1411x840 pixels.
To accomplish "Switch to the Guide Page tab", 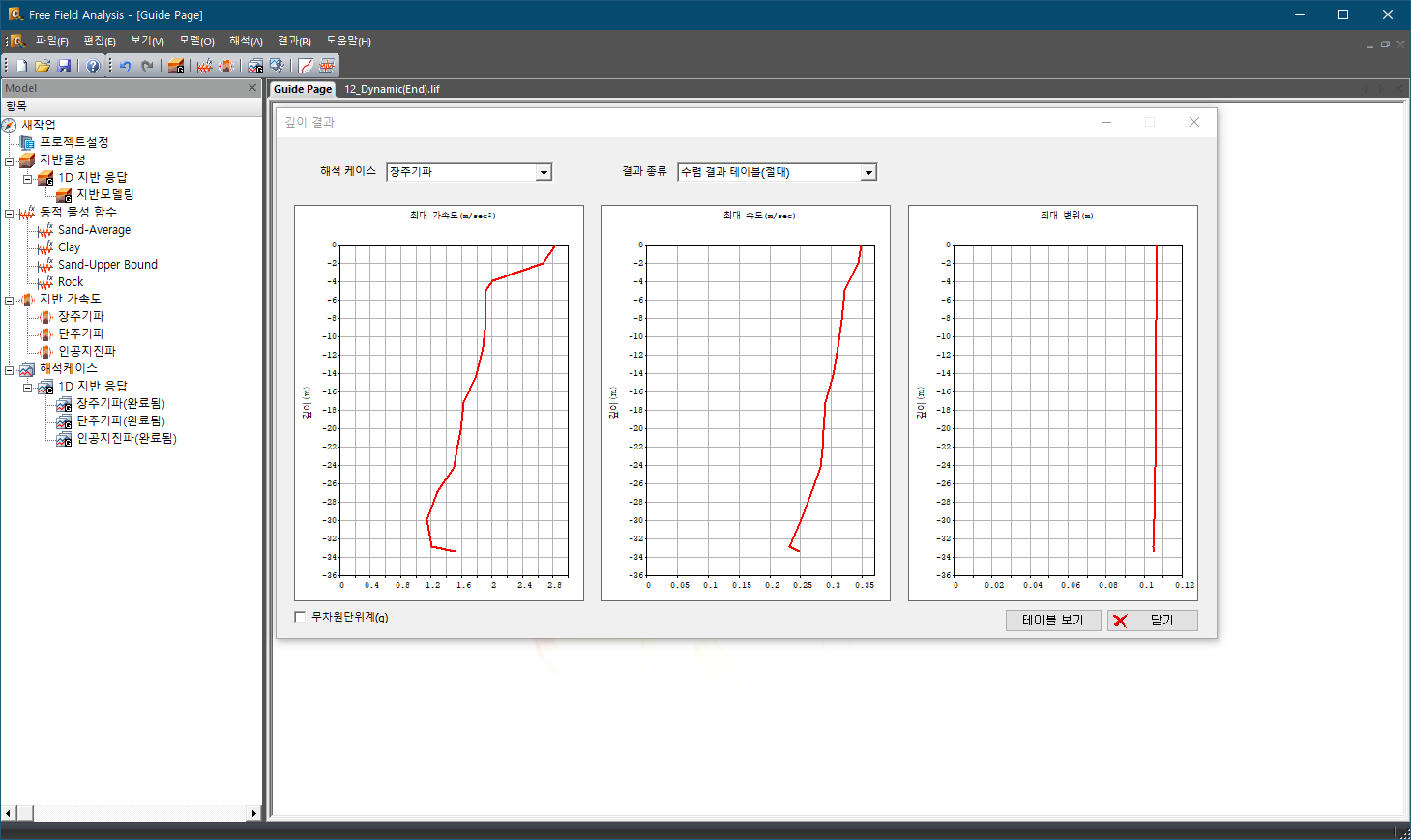I will coord(303,89).
